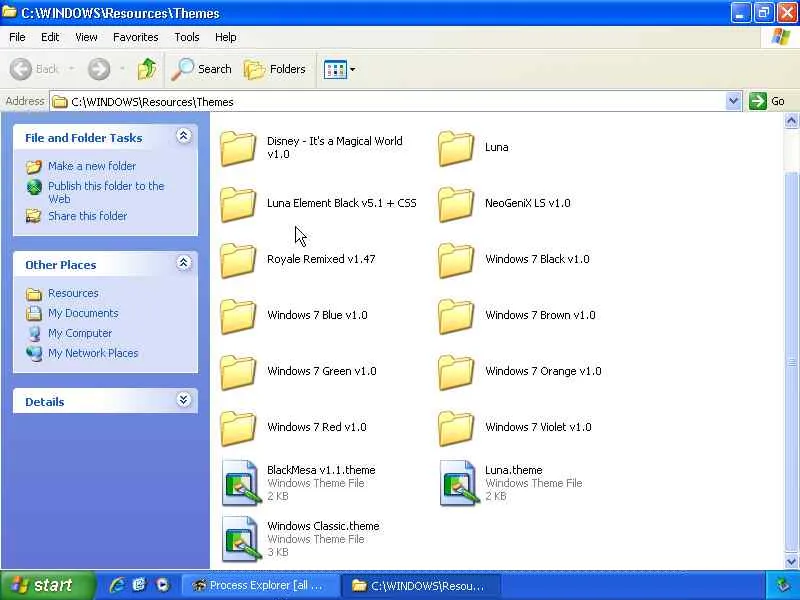Select the Luna folder icon

point(456,148)
